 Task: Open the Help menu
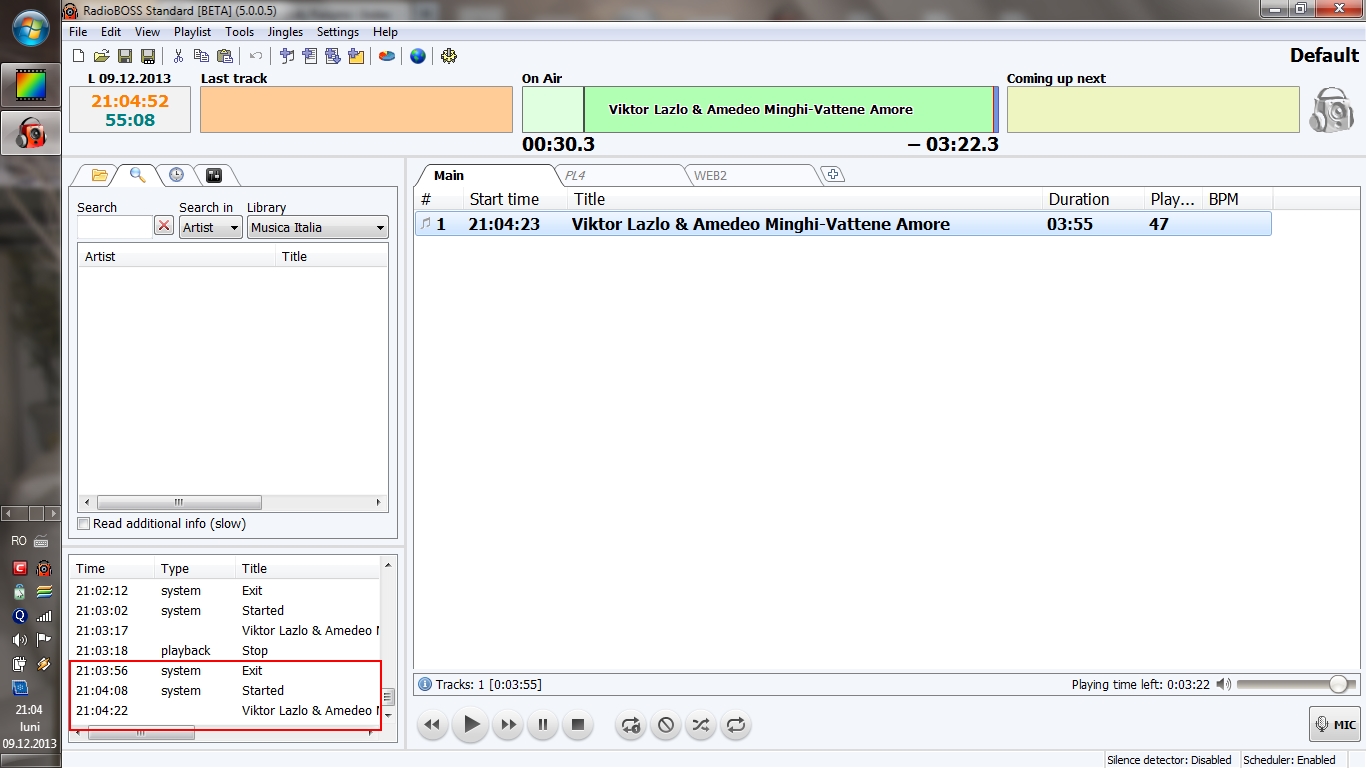[x=385, y=32]
